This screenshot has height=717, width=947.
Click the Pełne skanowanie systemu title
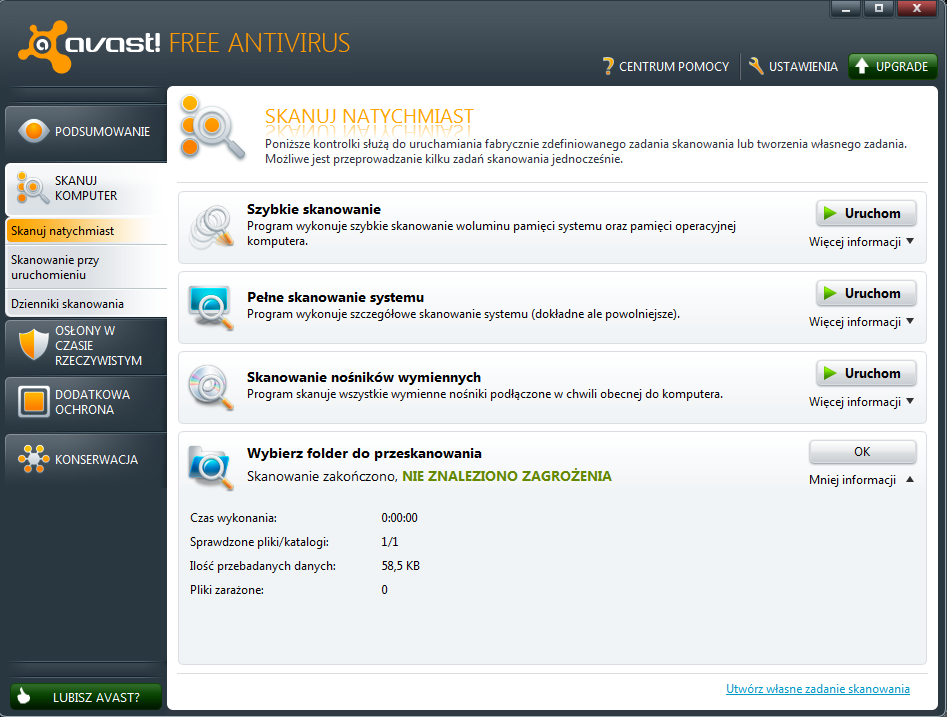[x=335, y=297]
